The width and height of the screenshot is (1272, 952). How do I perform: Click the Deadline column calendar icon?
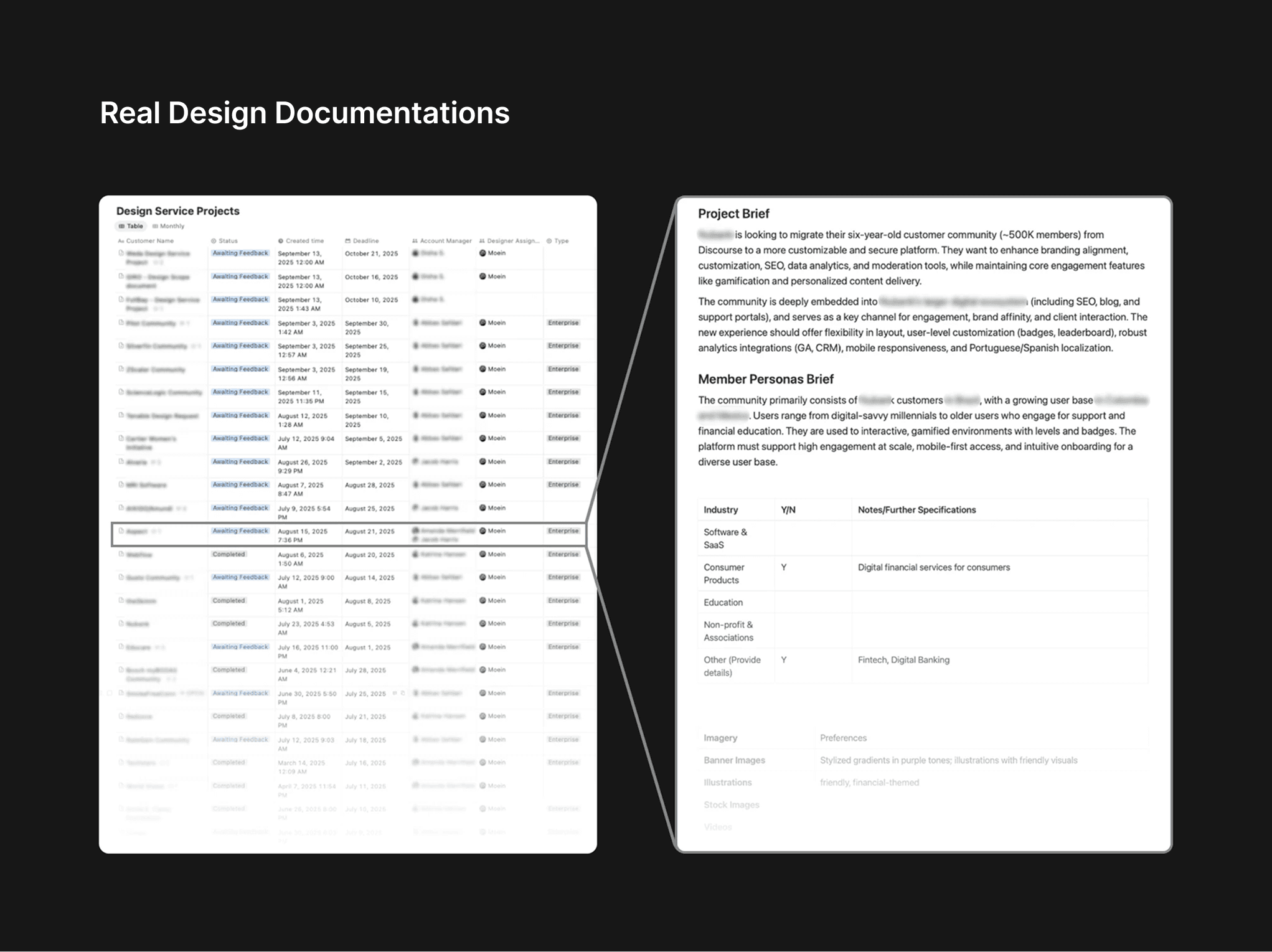coord(347,241)
